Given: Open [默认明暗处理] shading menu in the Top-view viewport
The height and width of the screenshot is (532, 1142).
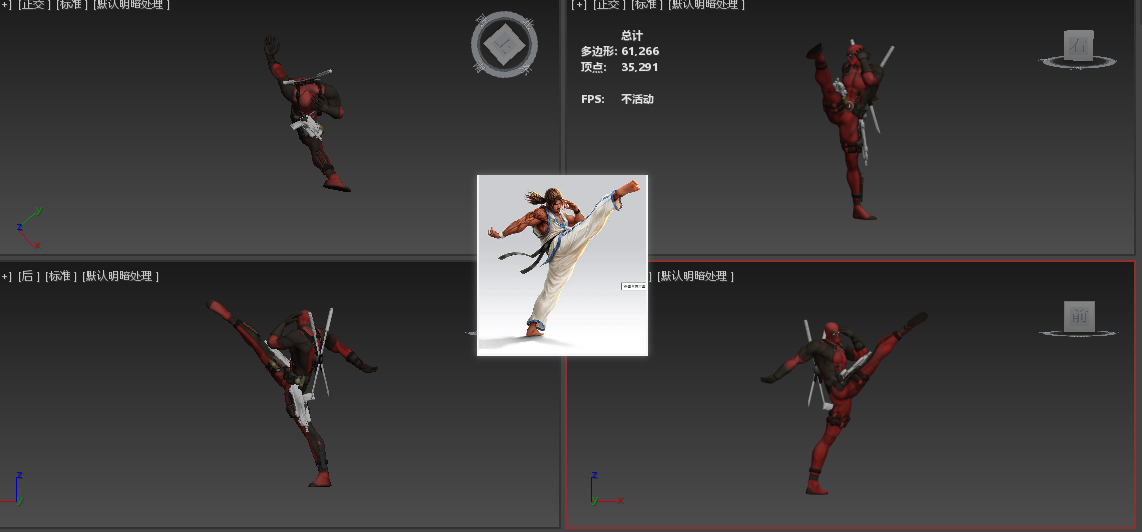Looking at the screenshot, I should tap(132, 4).
